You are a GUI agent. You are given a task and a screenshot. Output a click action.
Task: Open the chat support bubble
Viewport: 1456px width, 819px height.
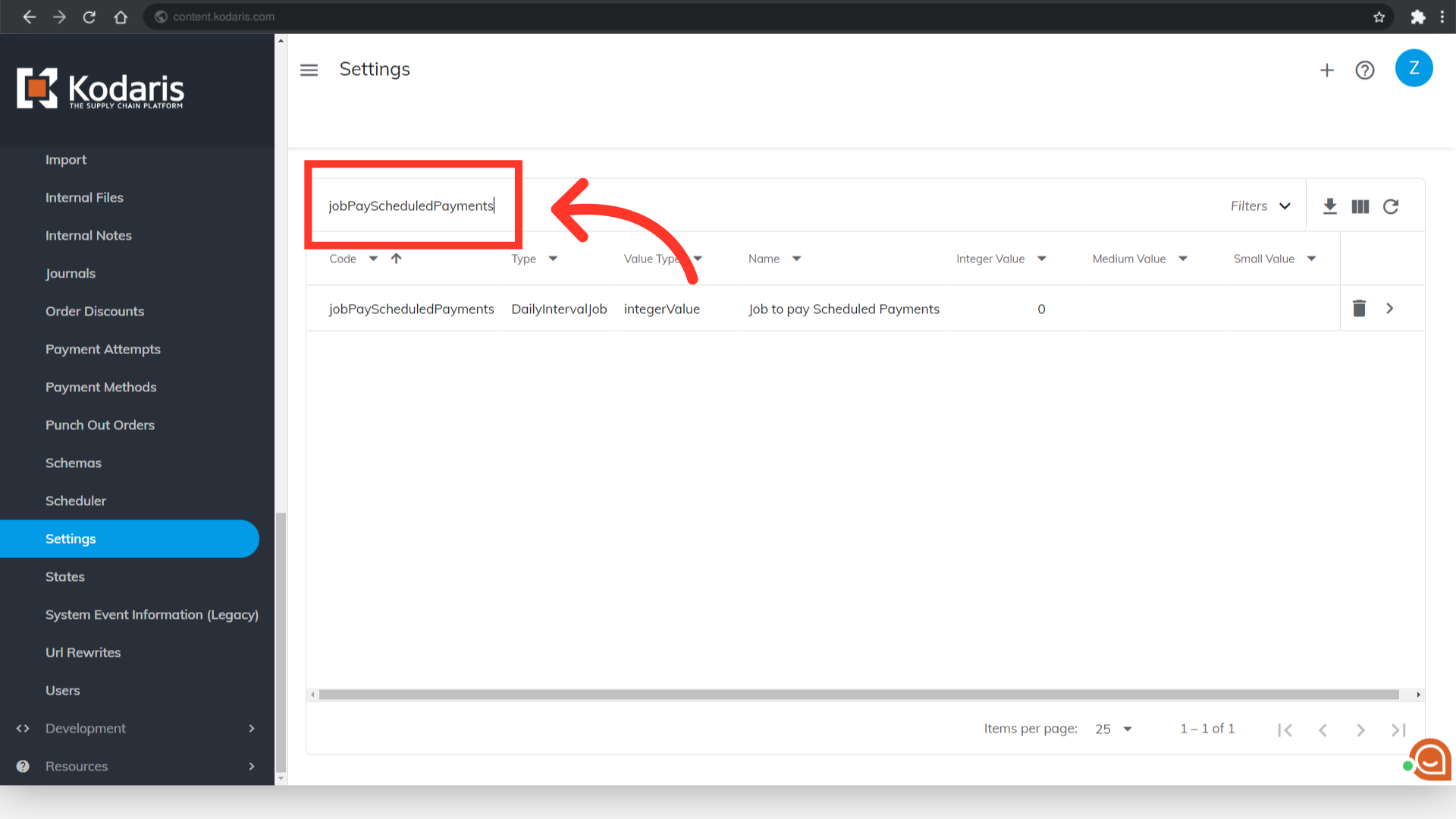point(1430,758)
